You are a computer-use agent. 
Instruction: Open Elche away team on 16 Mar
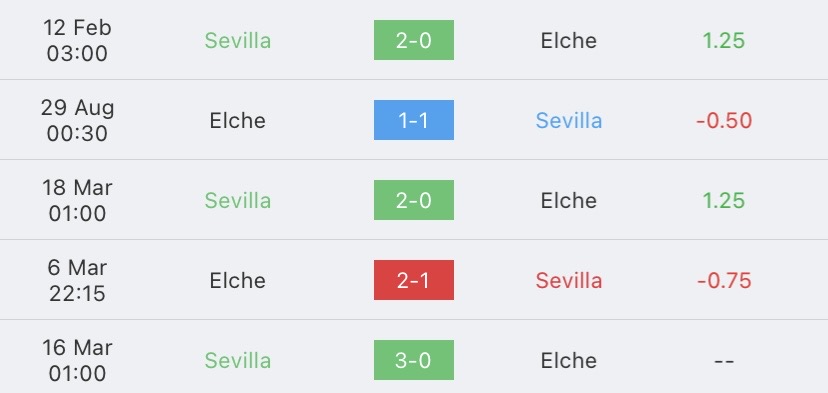pos(569,361)
